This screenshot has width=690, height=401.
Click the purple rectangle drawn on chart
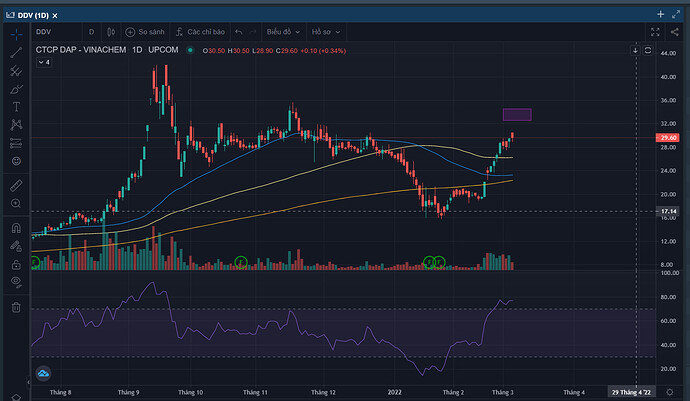coord(516,114)
